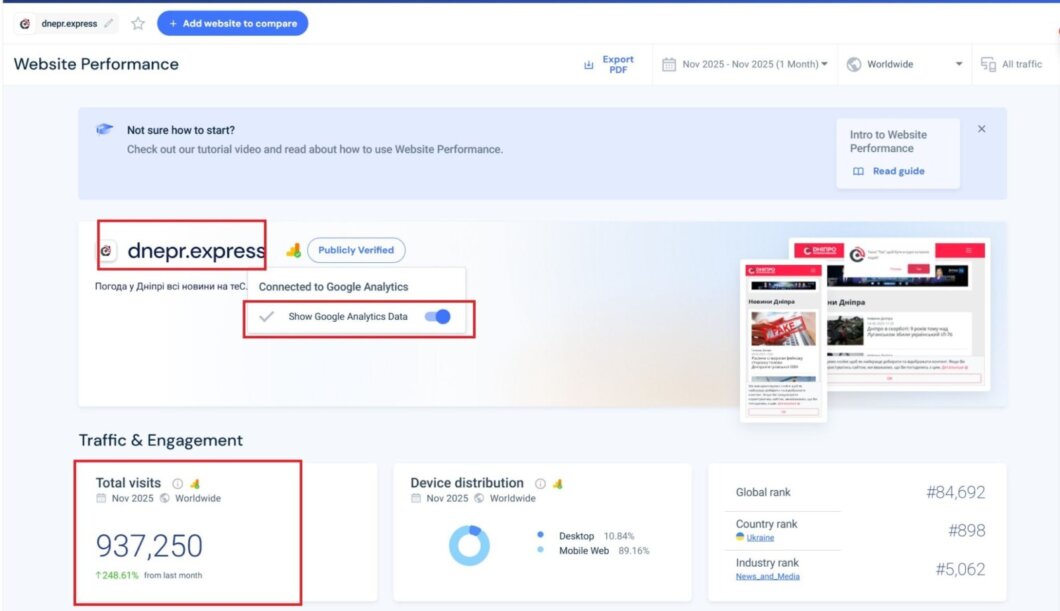Click the Google Analytics icon beside Total visits
This screenshot has width=1060, height=611.
pos(195,483)
